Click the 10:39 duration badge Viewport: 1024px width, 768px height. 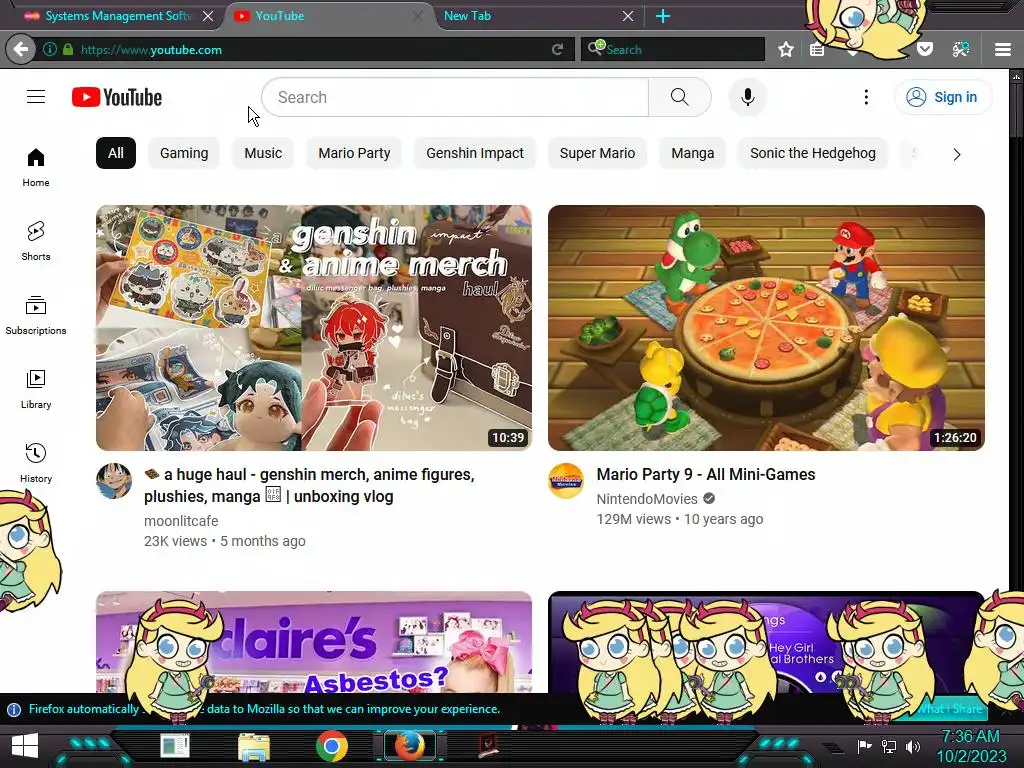click(508, 438)
